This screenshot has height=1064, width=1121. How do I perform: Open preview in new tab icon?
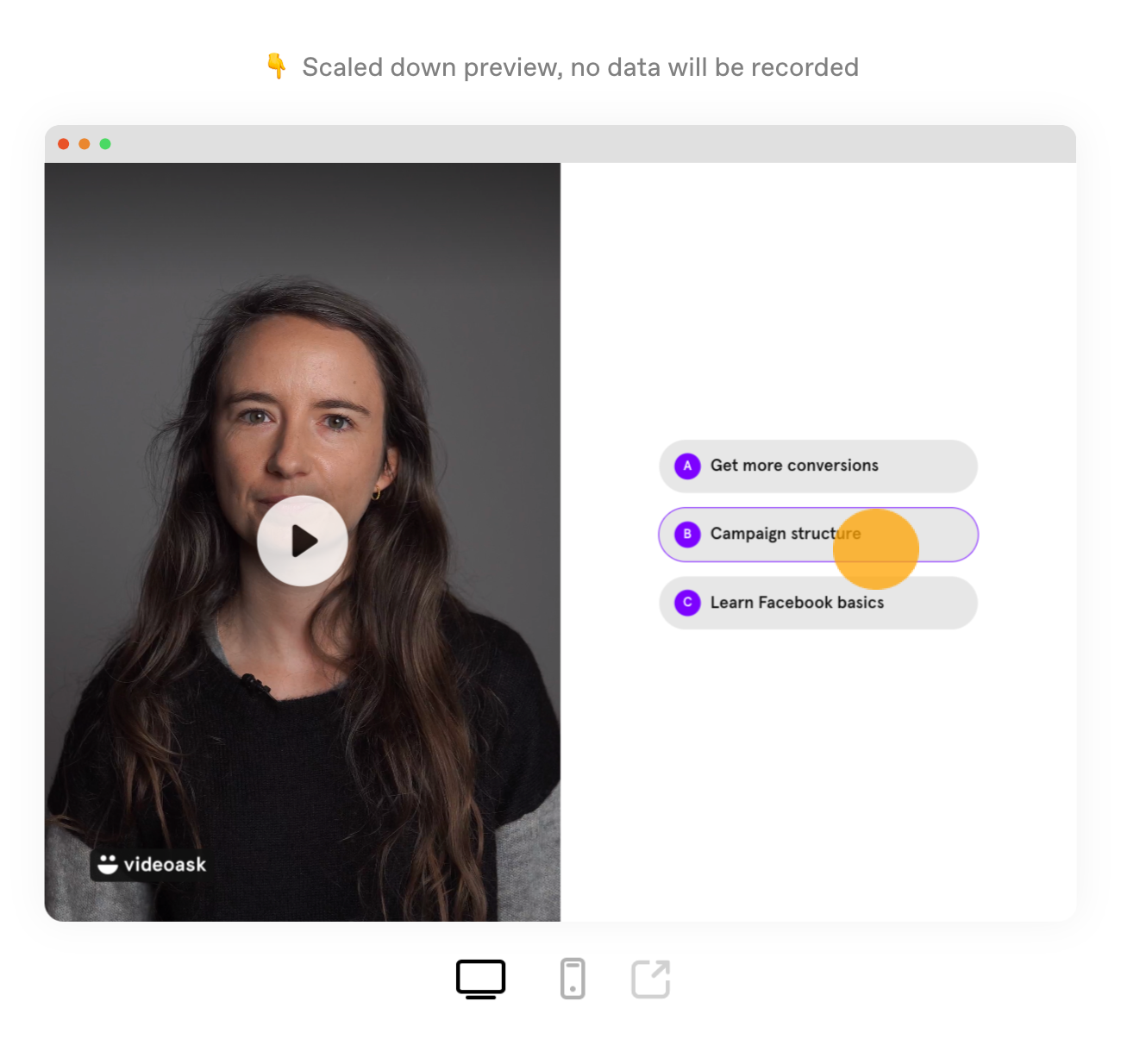651,979
